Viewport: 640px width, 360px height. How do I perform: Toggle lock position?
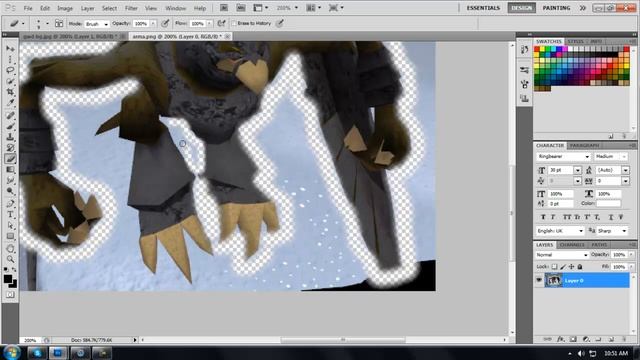[x=571, y=267]
